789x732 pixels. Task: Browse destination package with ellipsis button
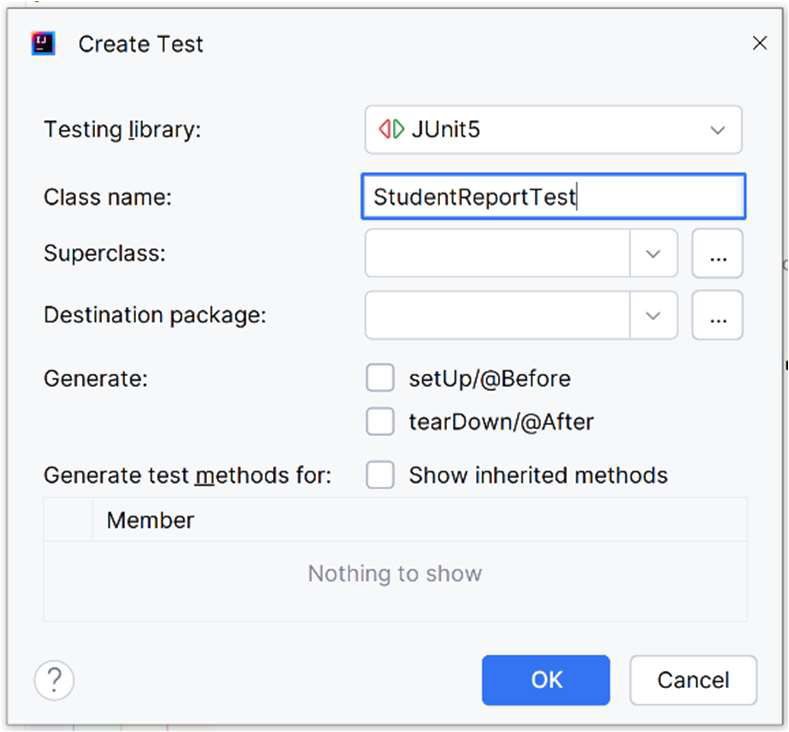pos(717,315)
